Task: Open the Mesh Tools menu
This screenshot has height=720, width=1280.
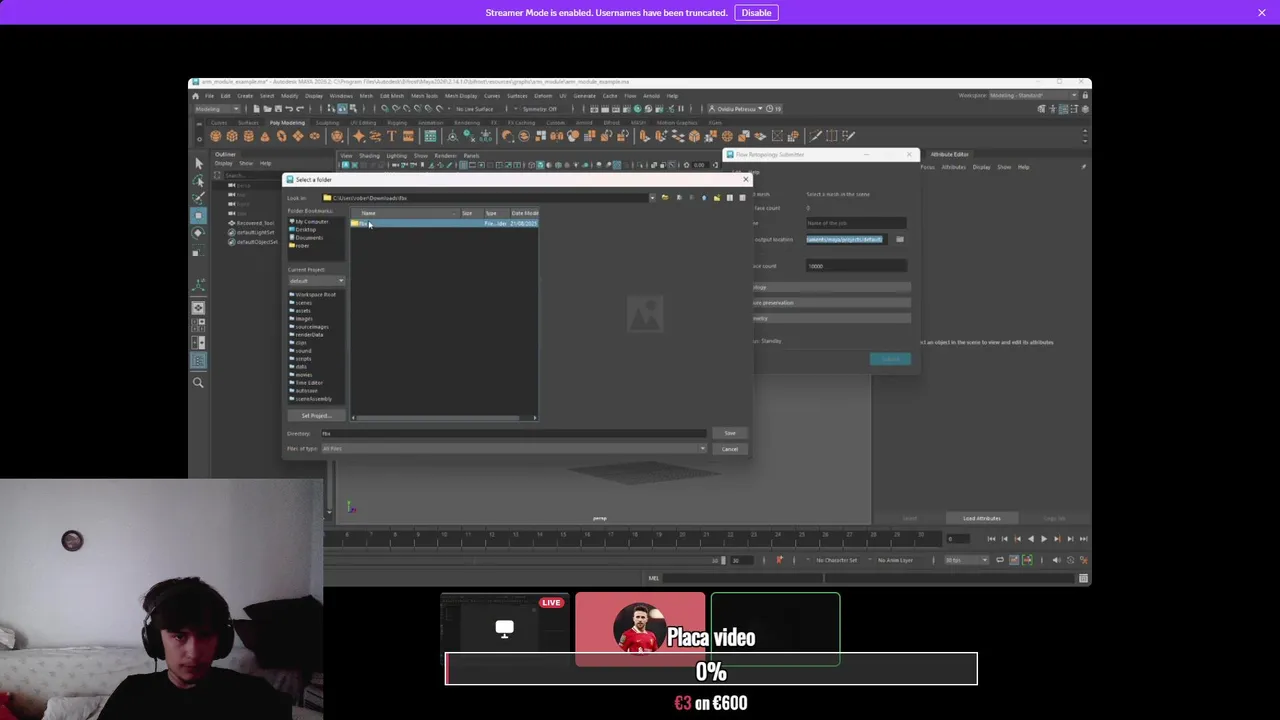Action: tap(424, 96)
